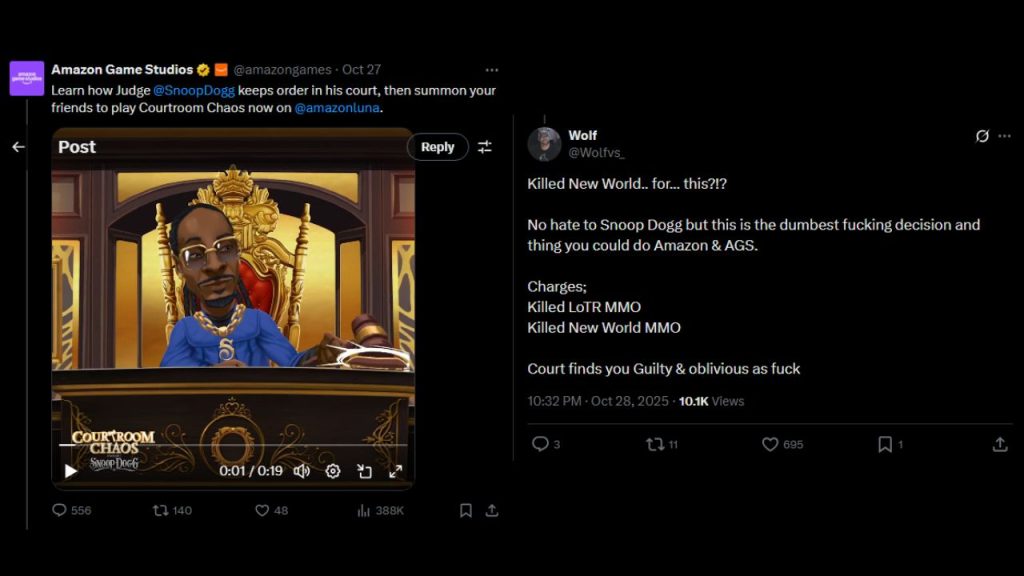
Task: Open more options on the Amazon post
Action: tap(492, 70)
